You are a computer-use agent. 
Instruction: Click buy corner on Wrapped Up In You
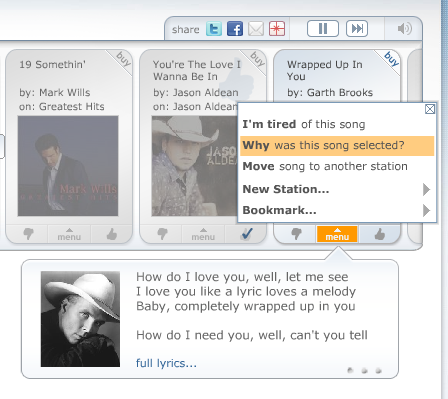click(x=391, y=59)
